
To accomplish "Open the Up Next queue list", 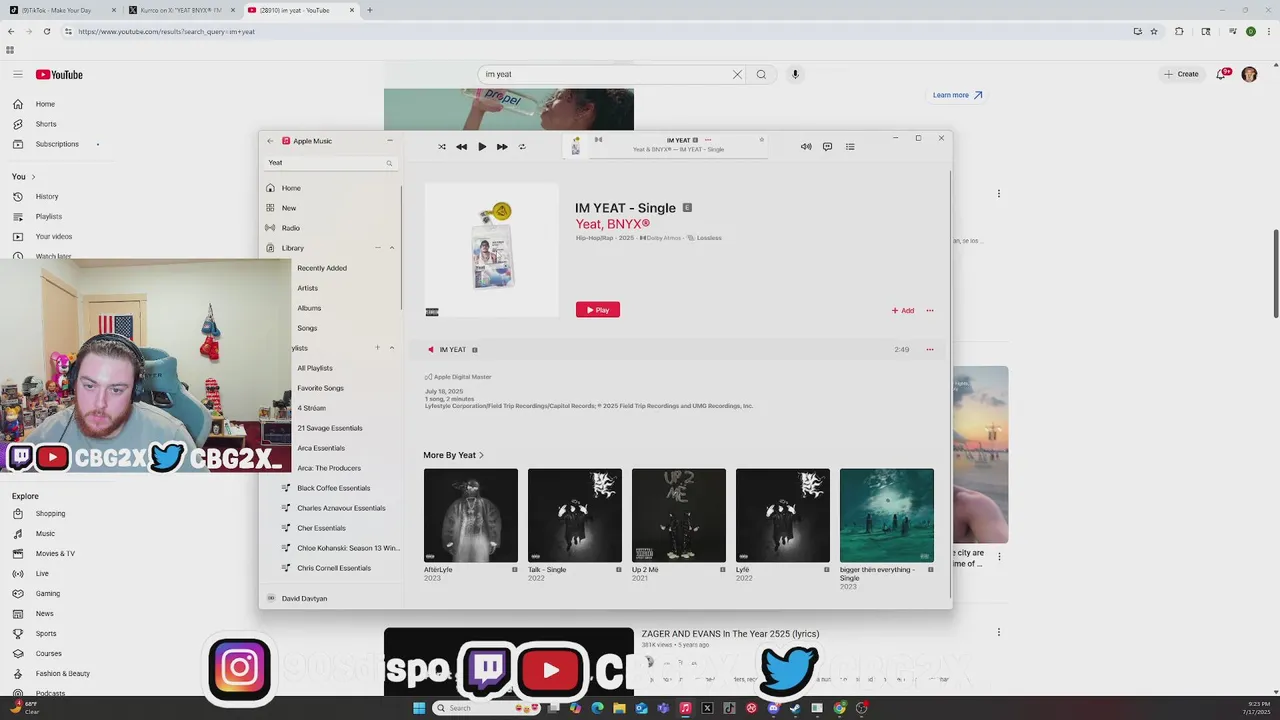I will coord(850,147).
